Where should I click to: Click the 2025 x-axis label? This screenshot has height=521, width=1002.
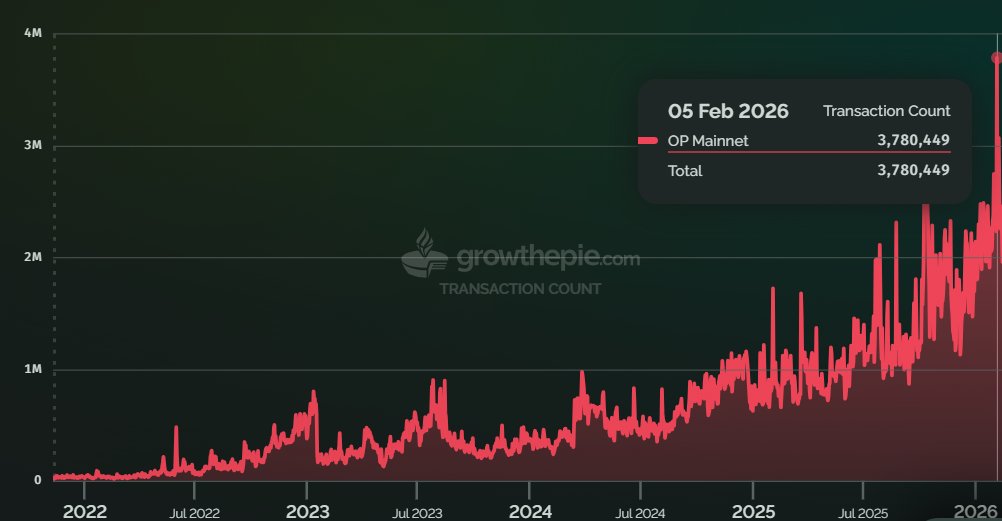click(753, 512)
